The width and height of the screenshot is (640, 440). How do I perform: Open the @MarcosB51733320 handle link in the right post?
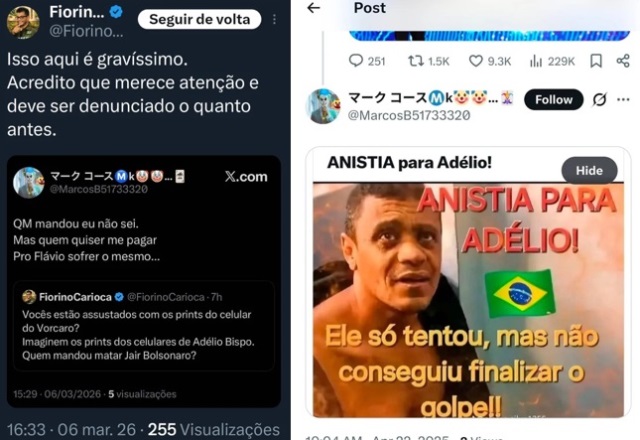point(409,116)
